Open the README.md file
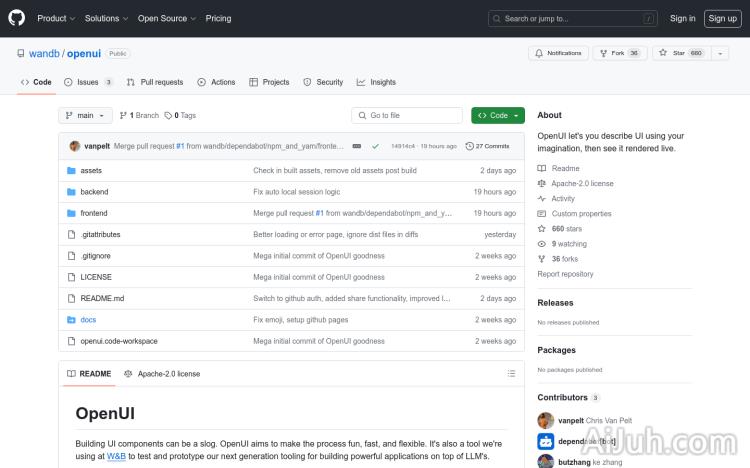The image size is (750, 468). [x=102, y=298]
